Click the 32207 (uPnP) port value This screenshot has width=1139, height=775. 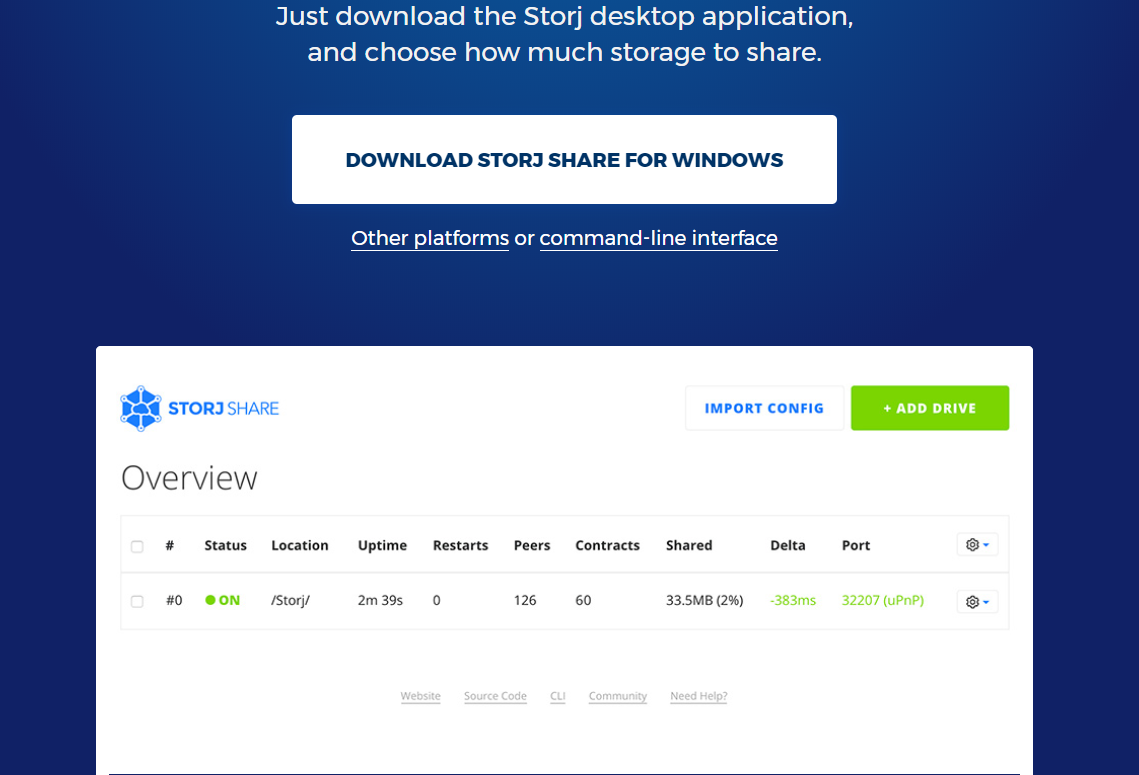pos(883,601)
